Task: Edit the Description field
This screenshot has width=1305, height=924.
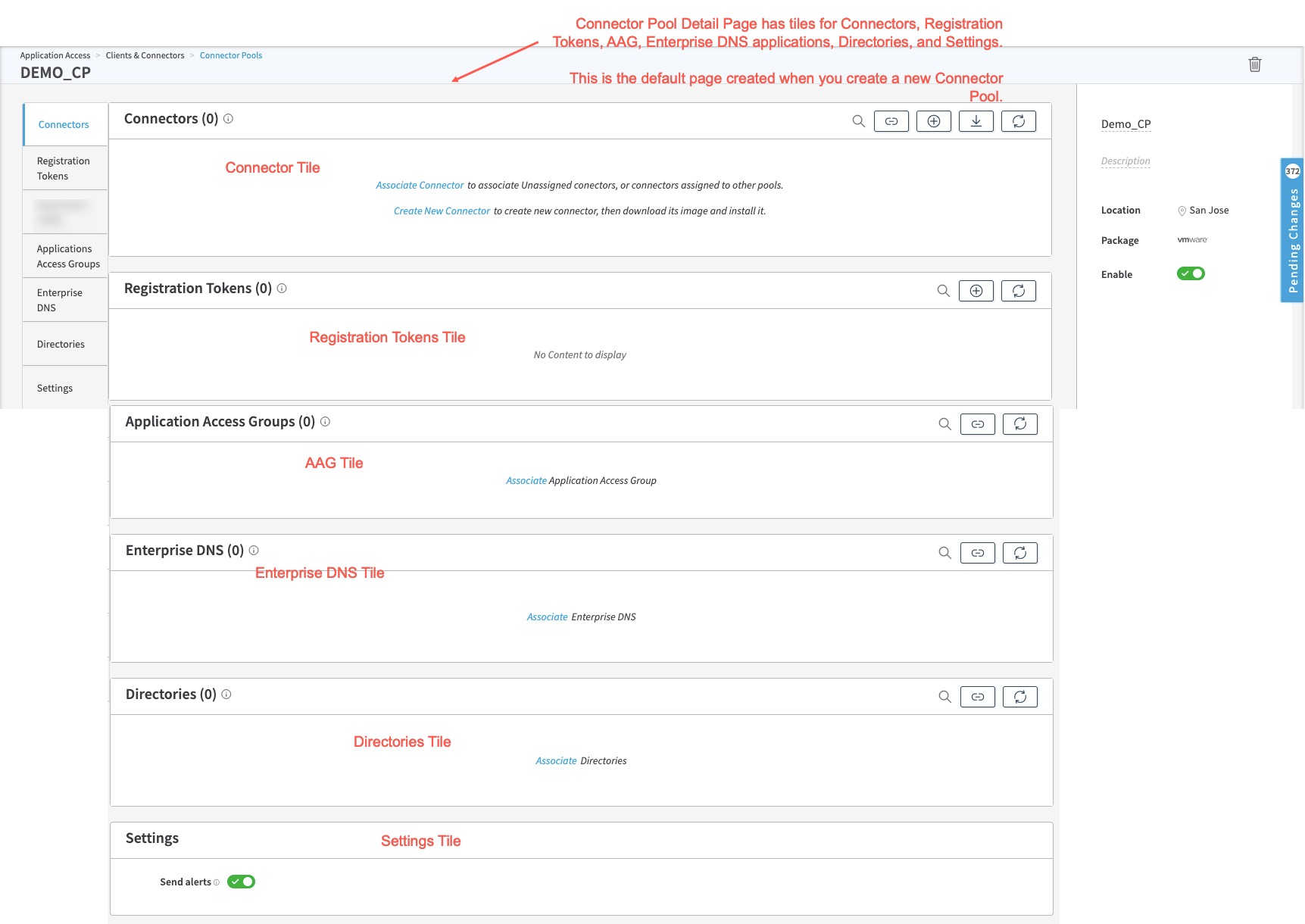Action: pos(1125,161)
